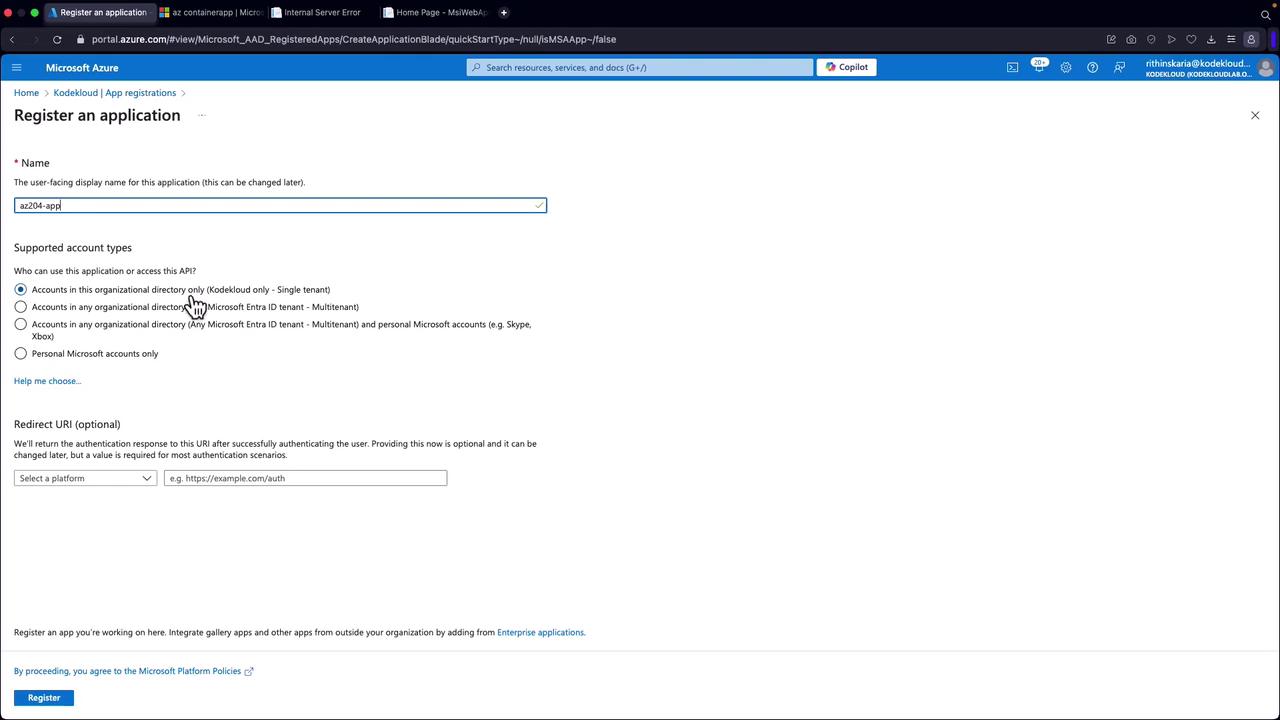Click the Microsoft Azure portal title
The image size is (1280, 720).
[82, 68]
